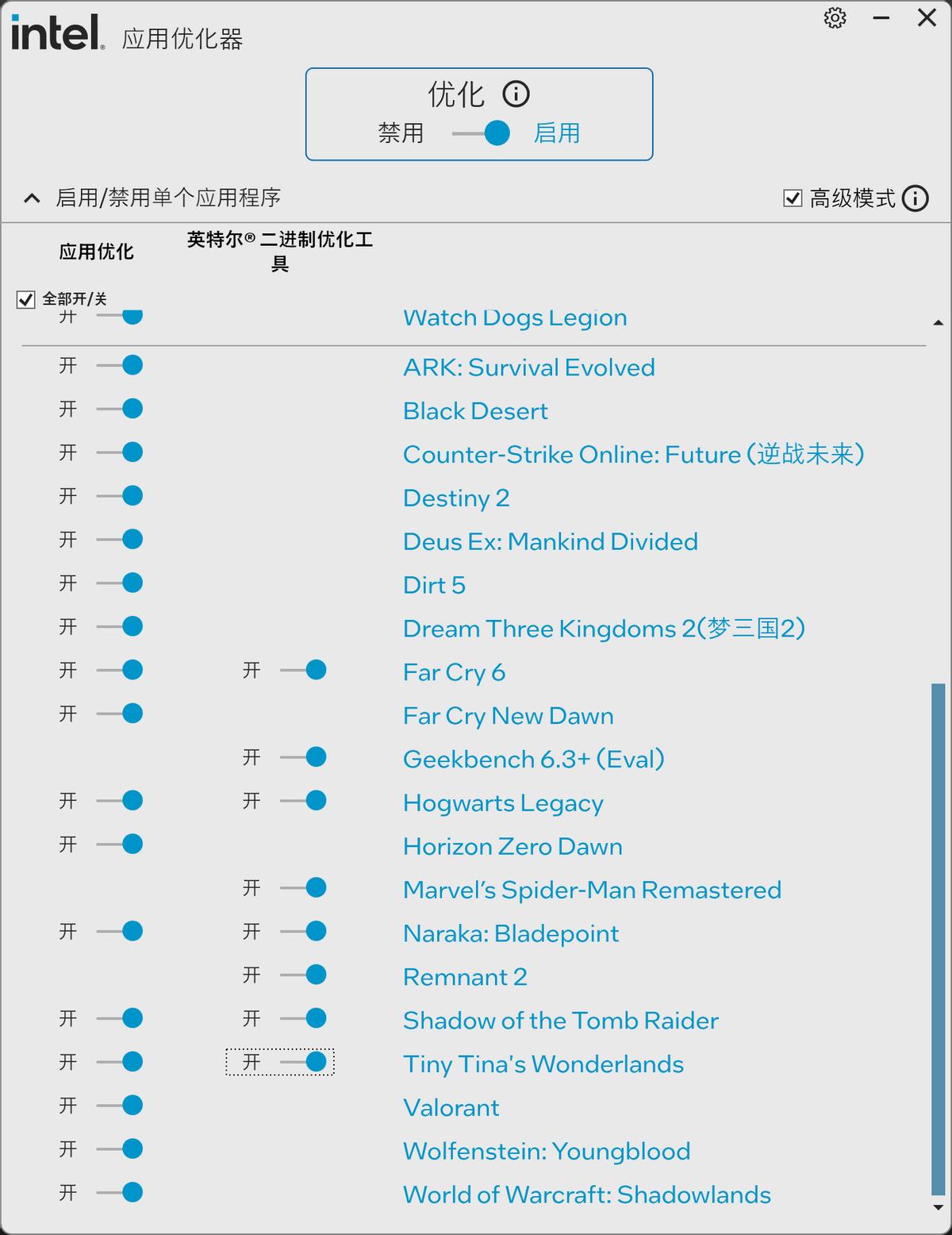Image resolution: width=952 pixels, height=1235 pixels.
Task: Turn off app optimization for Valorant
Action: click(x=120, y=1106)
